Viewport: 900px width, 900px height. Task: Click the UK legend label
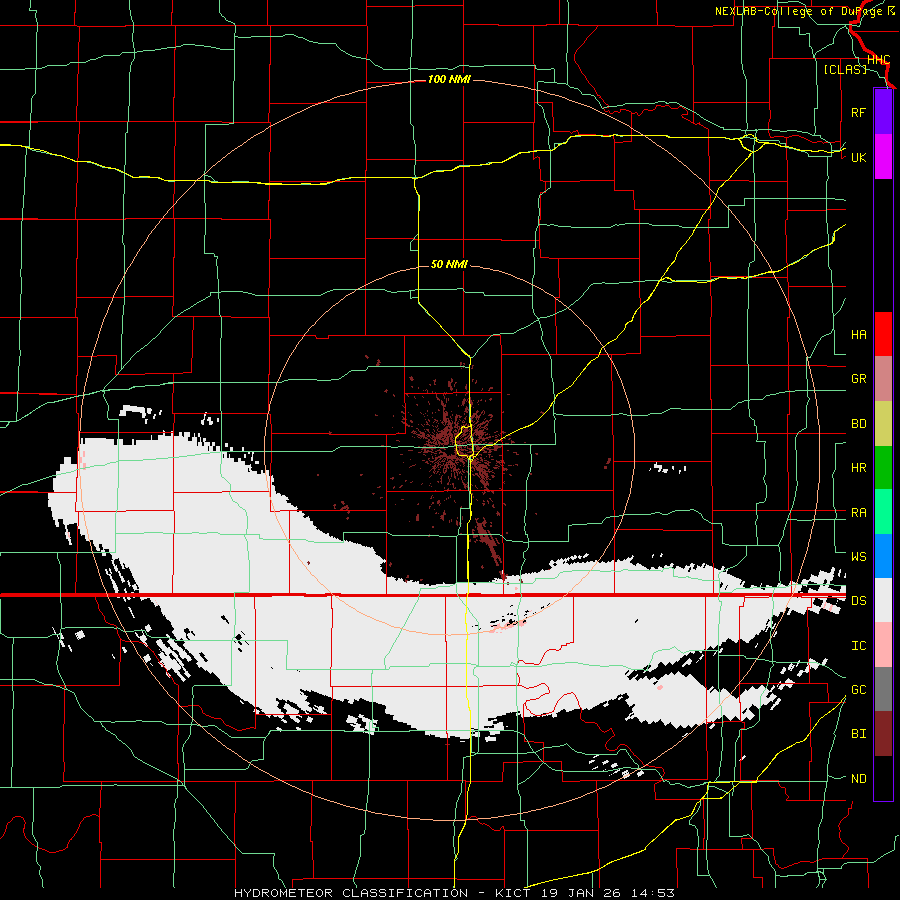(858, 157)
